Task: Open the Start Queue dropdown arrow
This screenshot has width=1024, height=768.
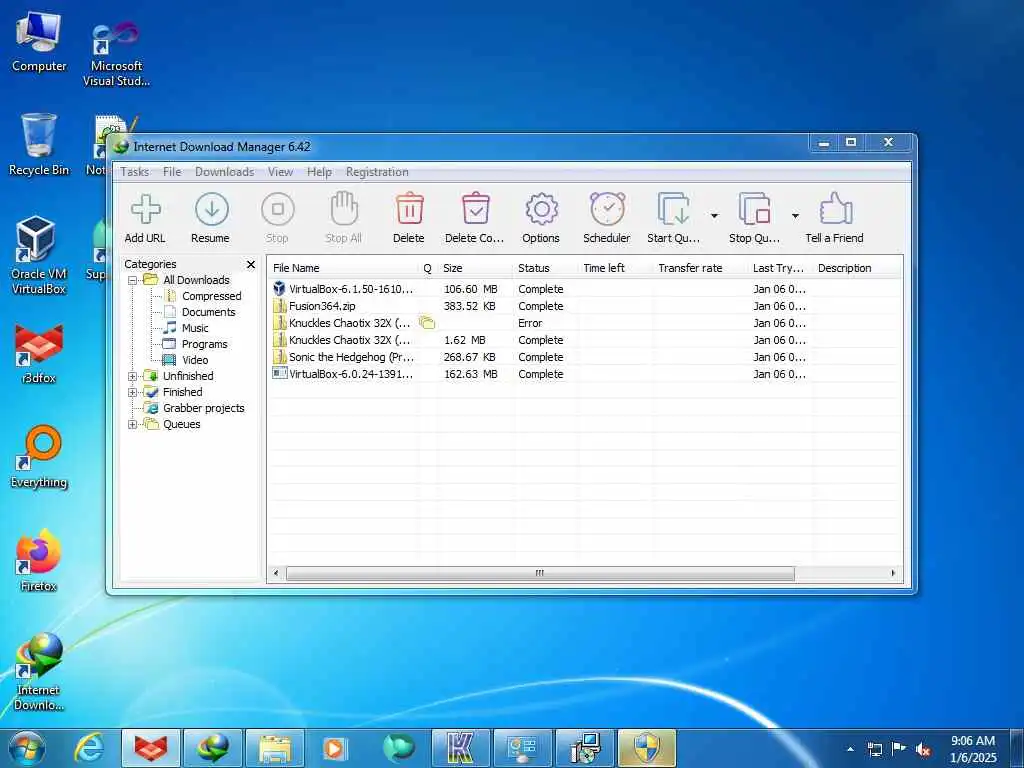Action: tap(714, 216)
